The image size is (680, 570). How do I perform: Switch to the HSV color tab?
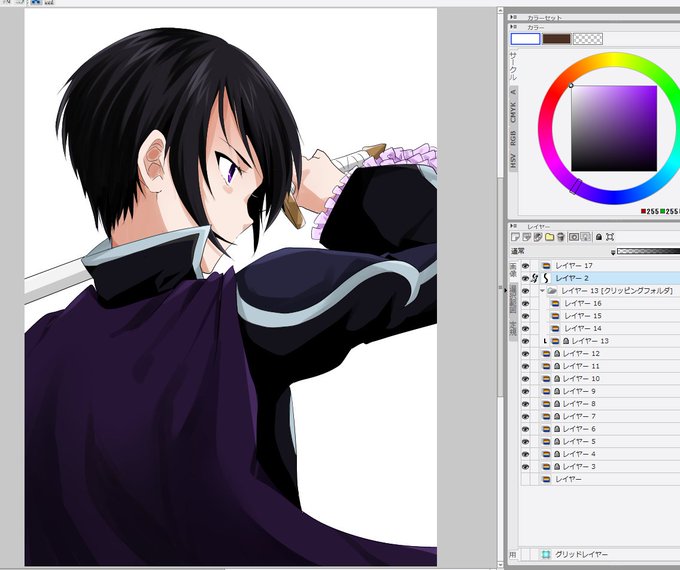(x=513, y=161)
